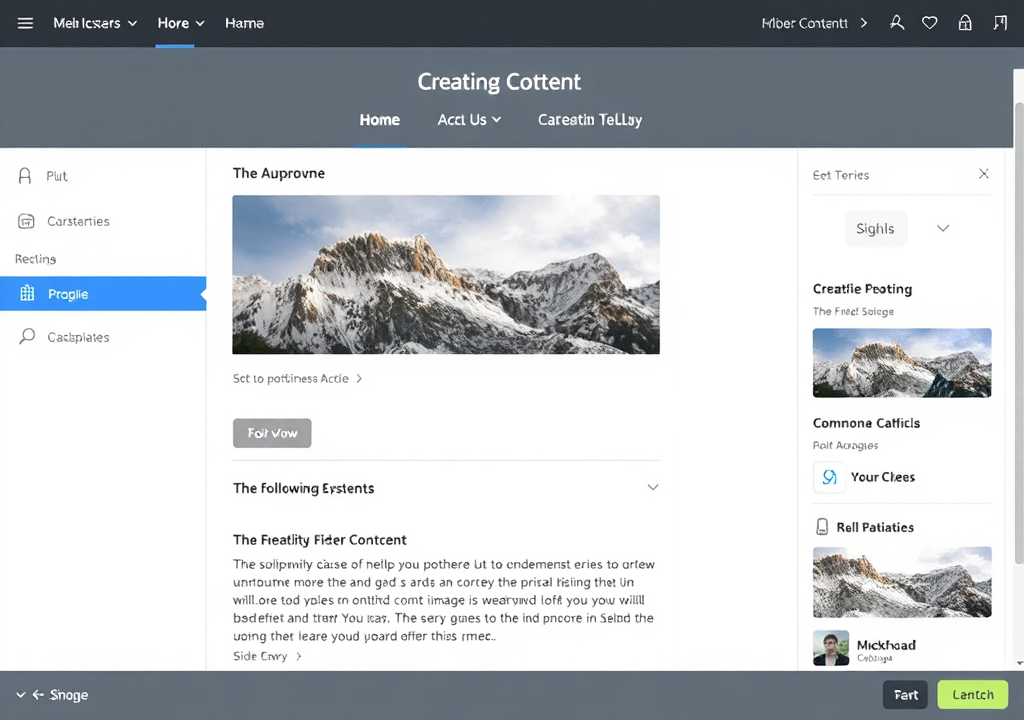Switch to the Careatin Tellay tab

(x=590, y=120)
